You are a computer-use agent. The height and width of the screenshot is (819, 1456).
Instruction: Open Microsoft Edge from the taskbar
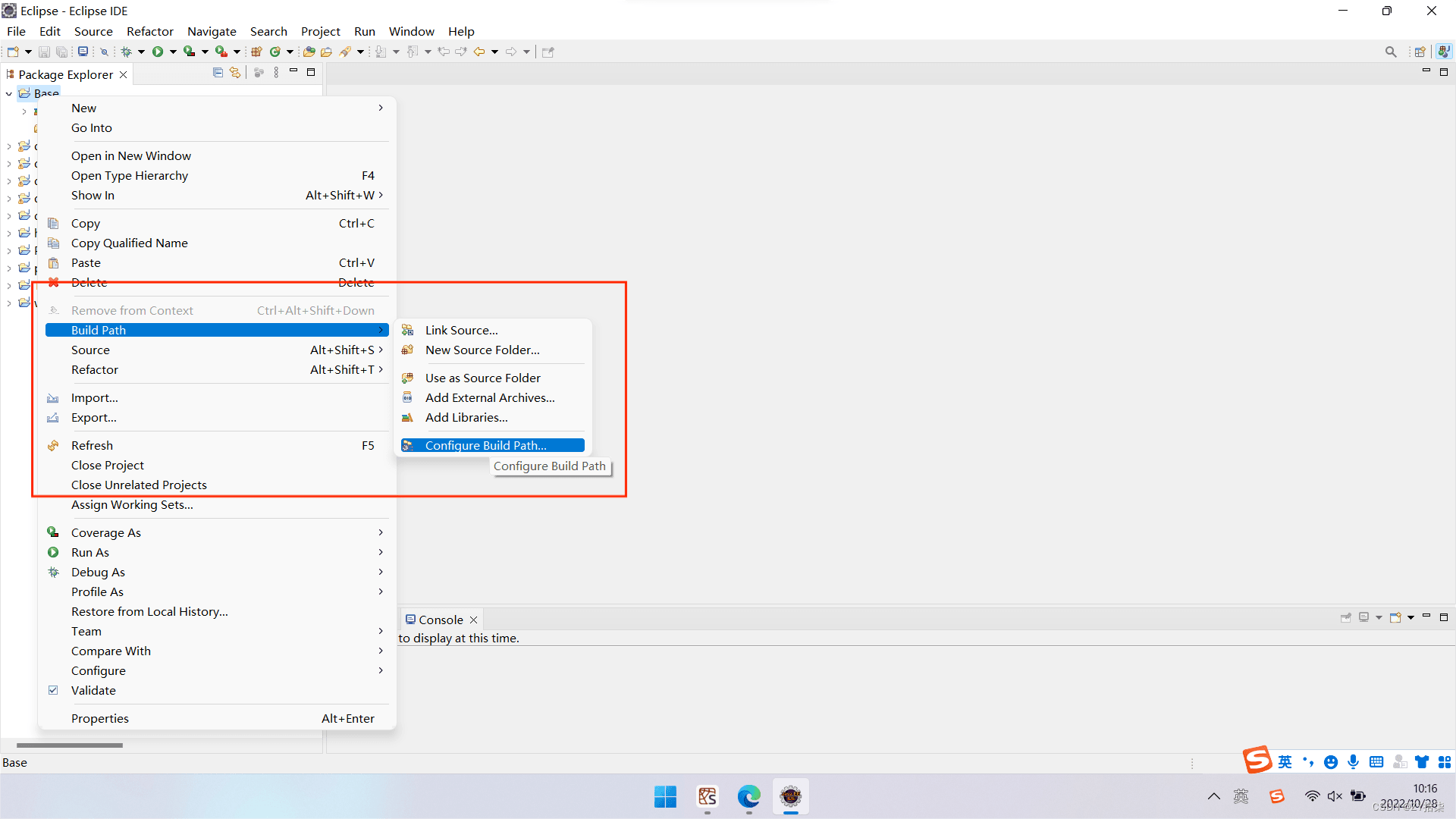[748, 796]
